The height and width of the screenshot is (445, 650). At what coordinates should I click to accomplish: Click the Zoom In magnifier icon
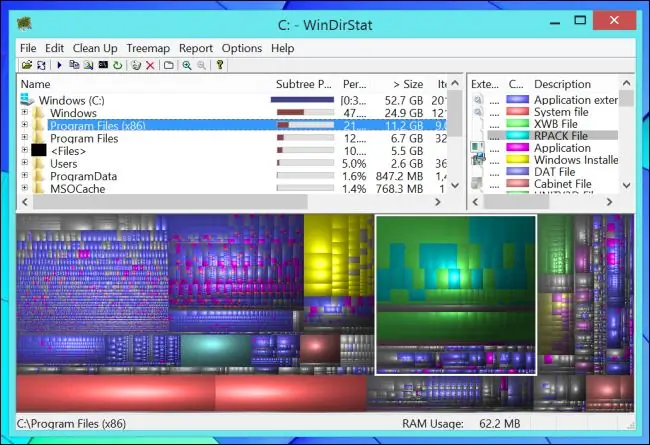coord(187,65)
